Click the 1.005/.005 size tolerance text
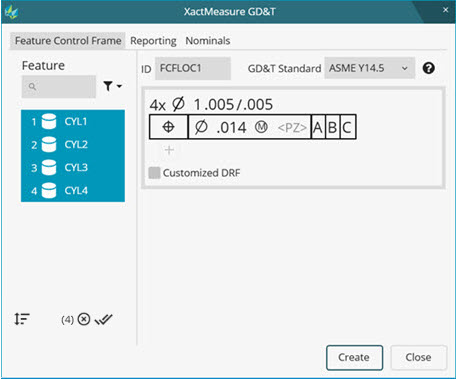The height and width of the screenshot is (379, 456). point(233,105)
